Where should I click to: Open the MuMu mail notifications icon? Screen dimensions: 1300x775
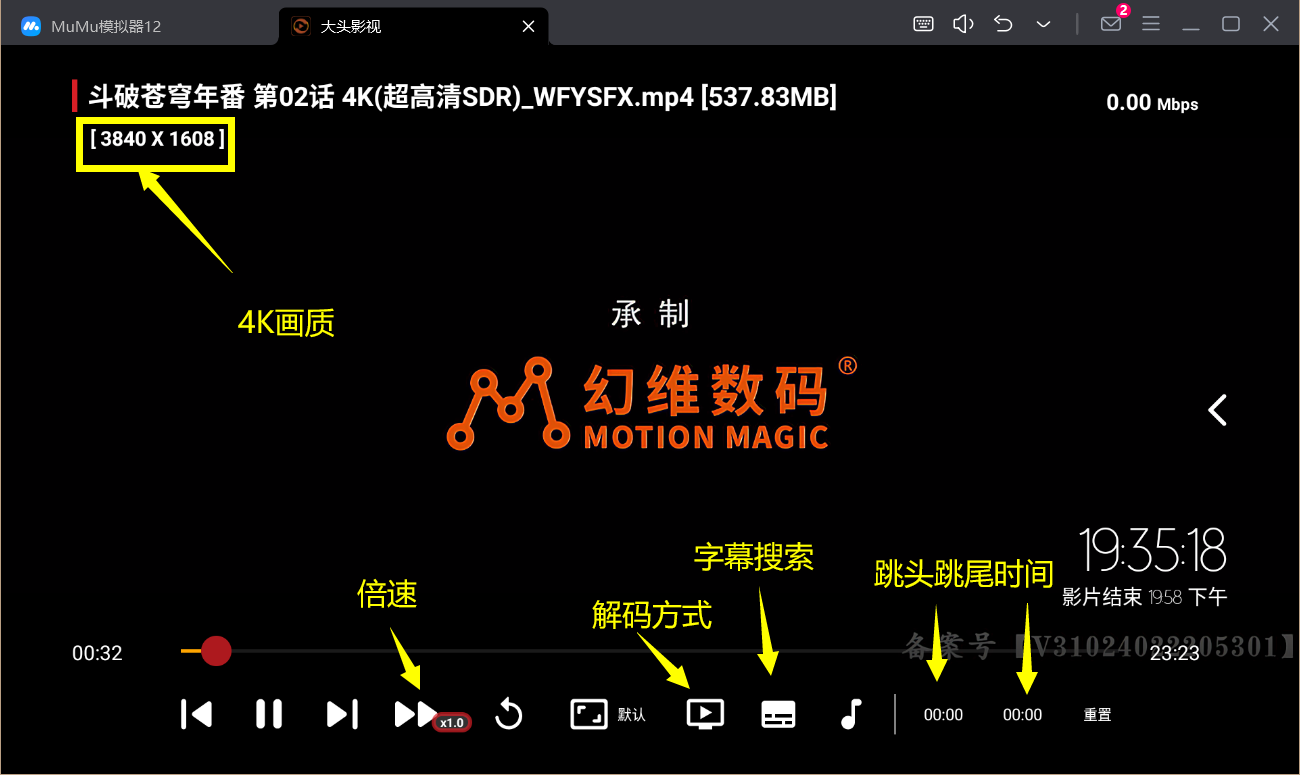1111,24
